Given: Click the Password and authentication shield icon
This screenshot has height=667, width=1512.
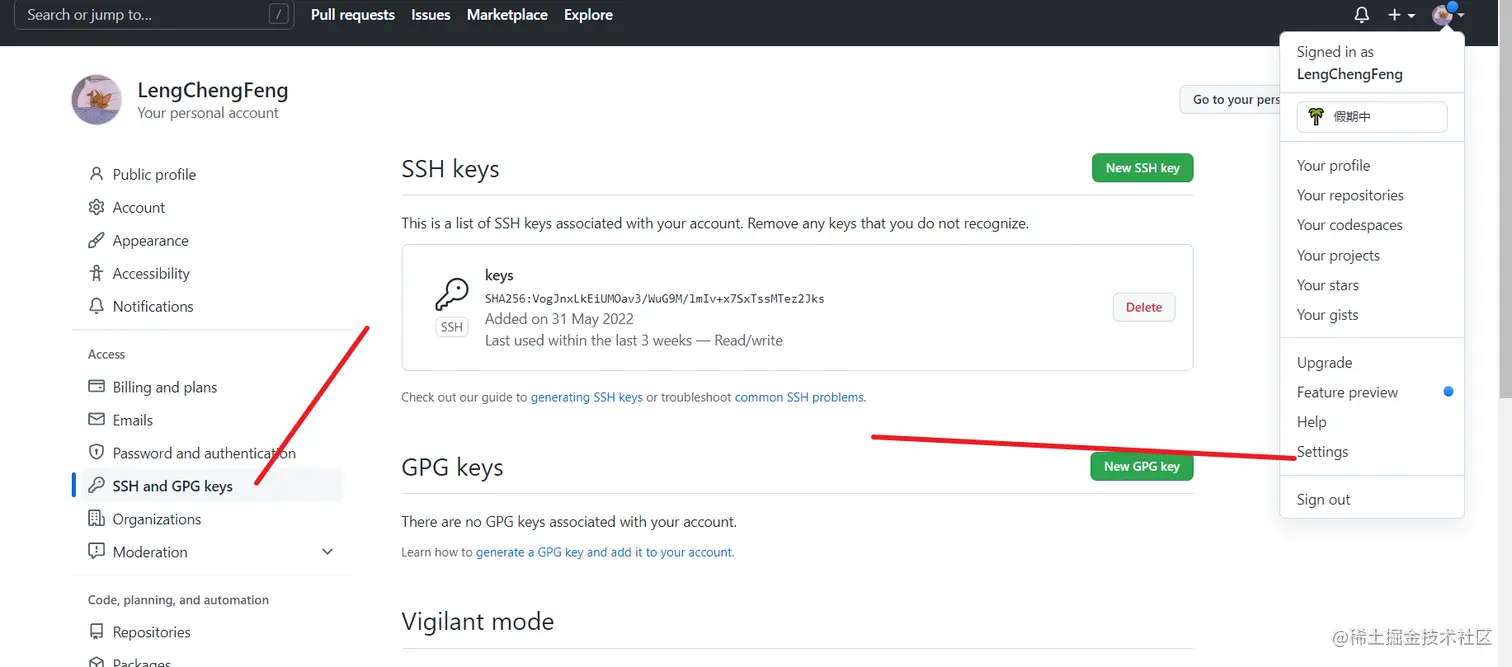Looking at the screenshot, I should pyautogui.click(x=96, y=453).
